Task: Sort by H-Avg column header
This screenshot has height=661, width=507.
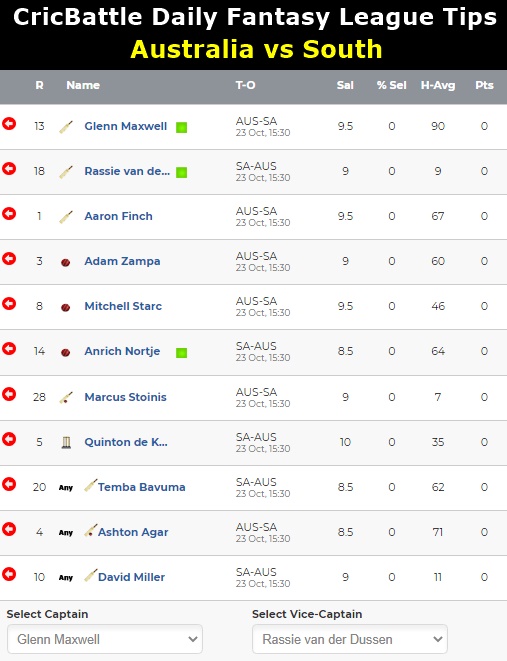Action: click(438, 86)
